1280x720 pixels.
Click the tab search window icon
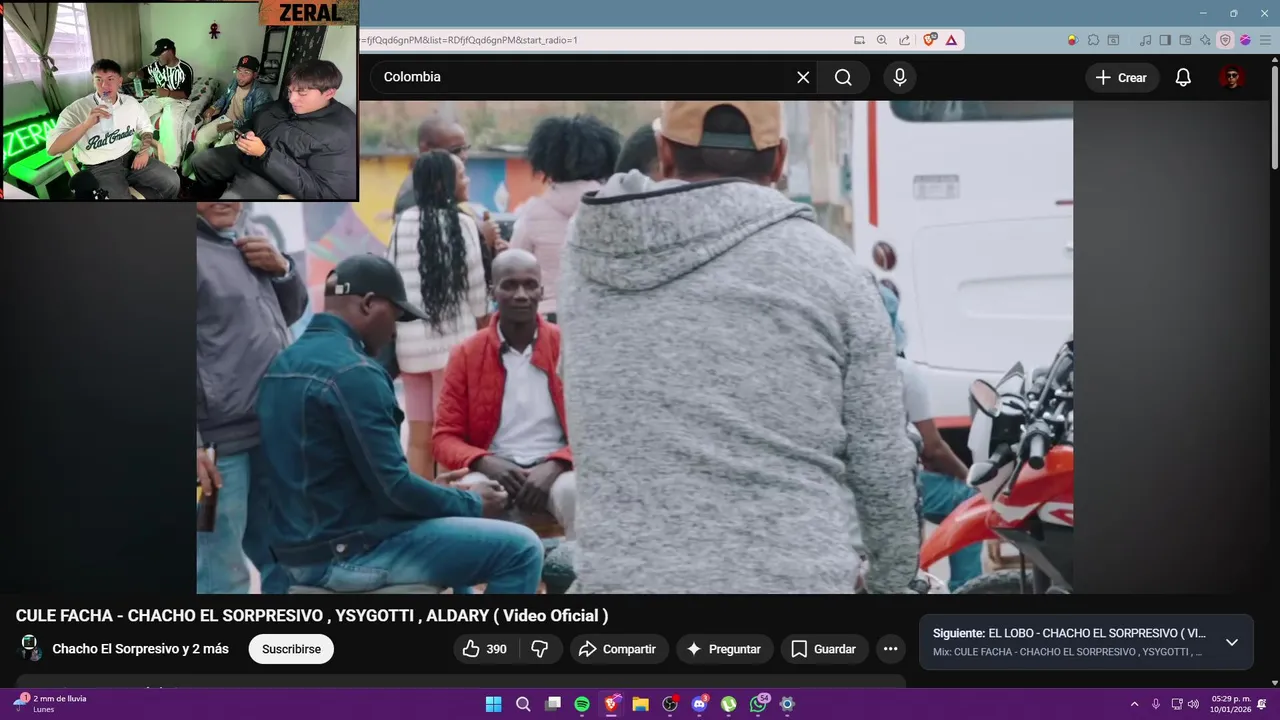pos(1115,40)
